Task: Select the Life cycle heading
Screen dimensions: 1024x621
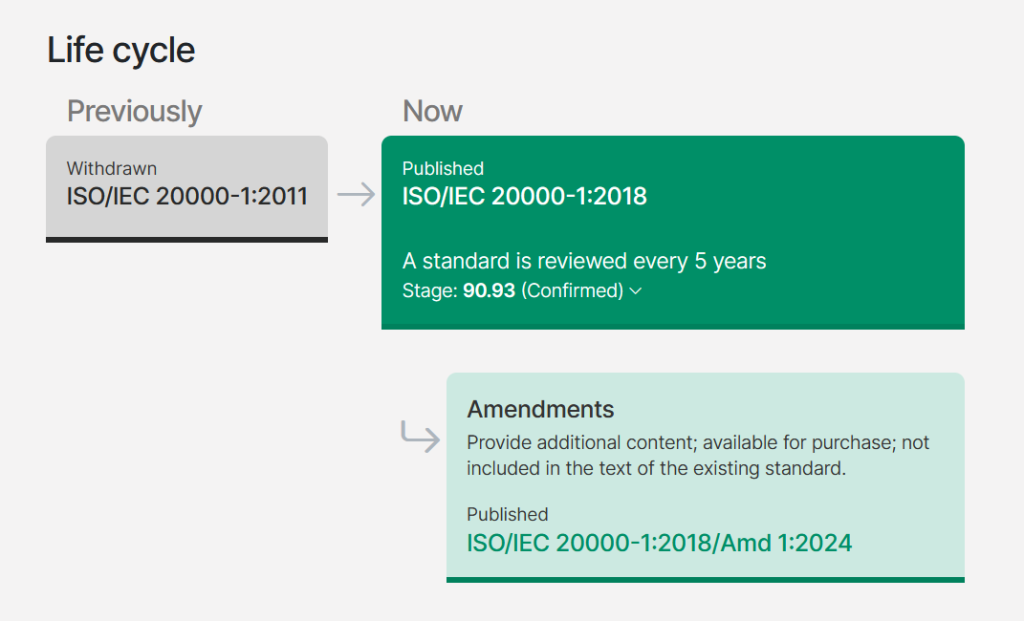Action: tap(121, 50)
